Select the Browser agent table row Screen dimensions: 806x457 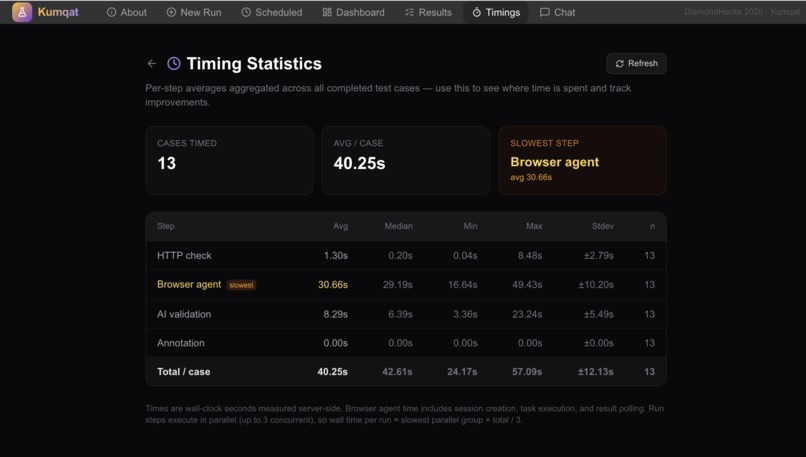pos(406,285)
